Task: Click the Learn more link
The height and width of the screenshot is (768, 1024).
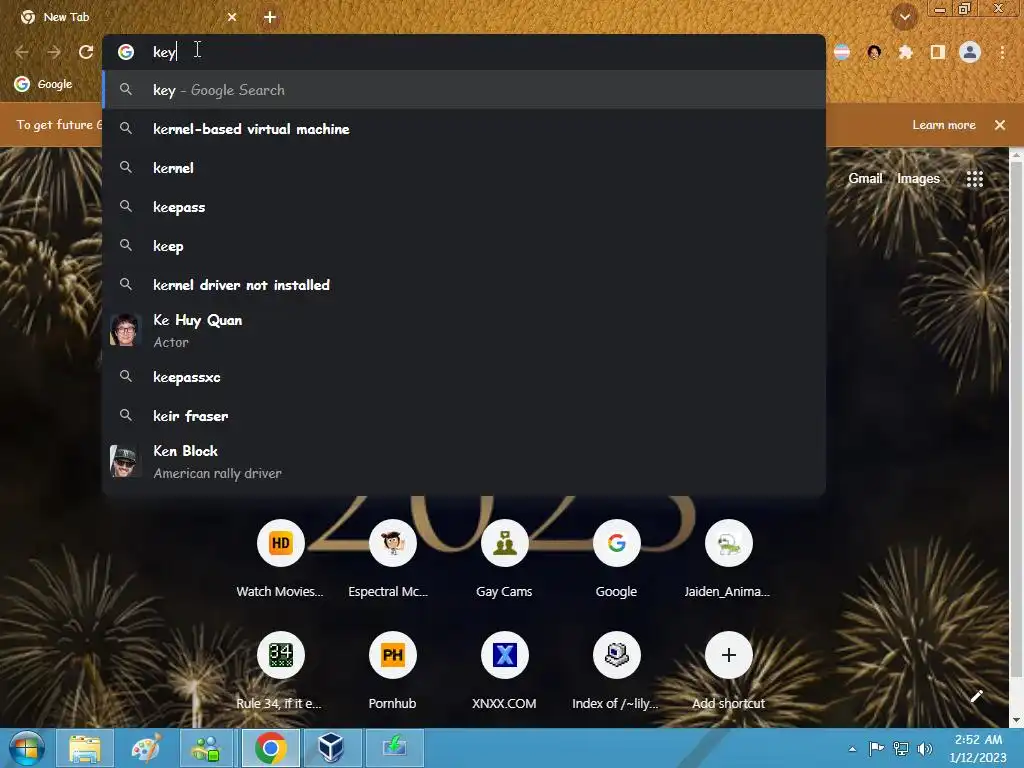Action: [944, 125]
